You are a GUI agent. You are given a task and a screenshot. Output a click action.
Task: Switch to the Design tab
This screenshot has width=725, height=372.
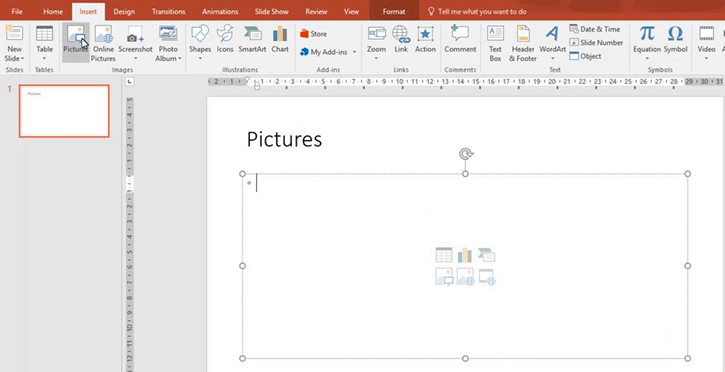(124, 12)
